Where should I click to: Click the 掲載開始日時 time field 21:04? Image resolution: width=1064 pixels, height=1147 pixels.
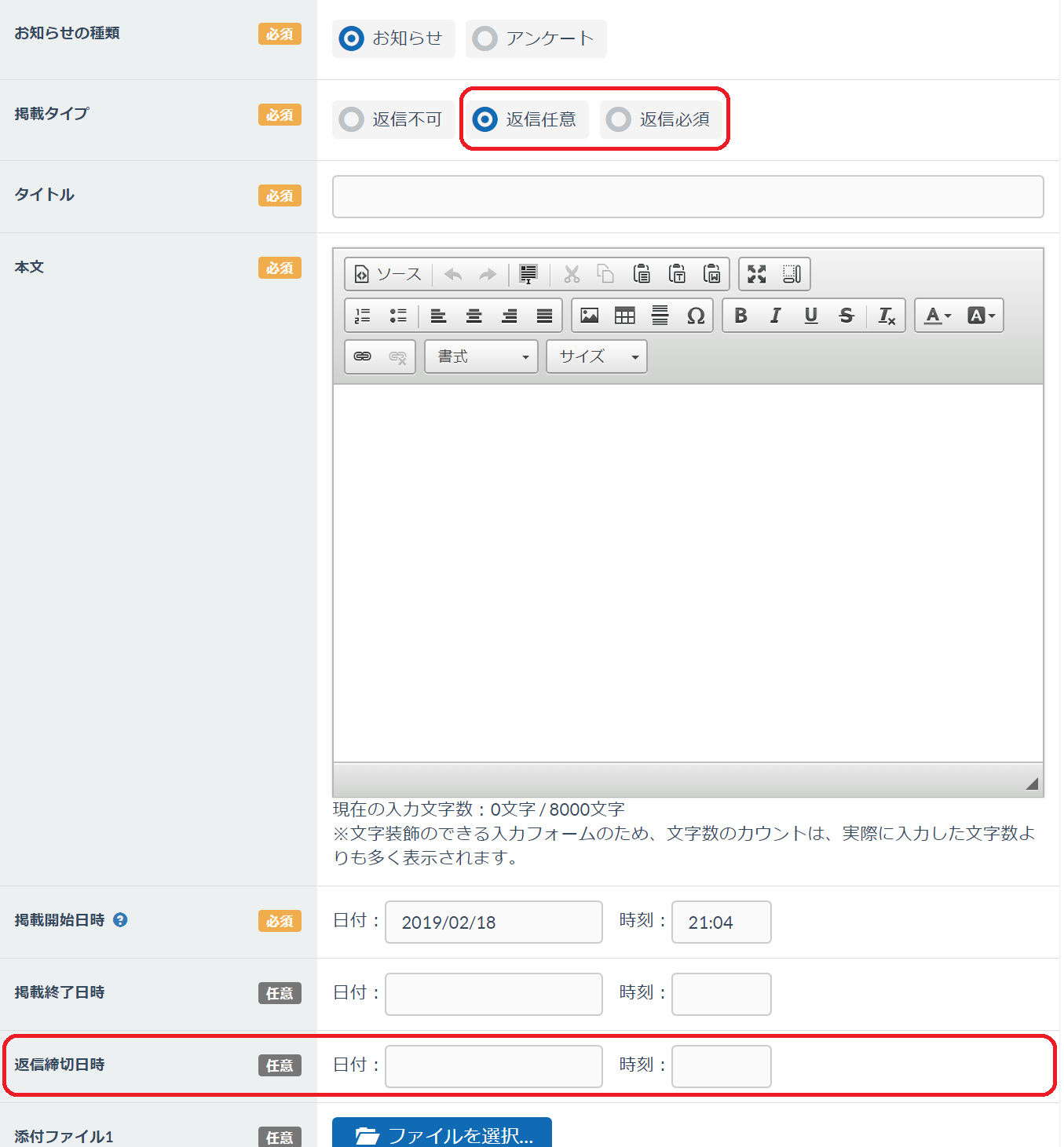(722, 922)
